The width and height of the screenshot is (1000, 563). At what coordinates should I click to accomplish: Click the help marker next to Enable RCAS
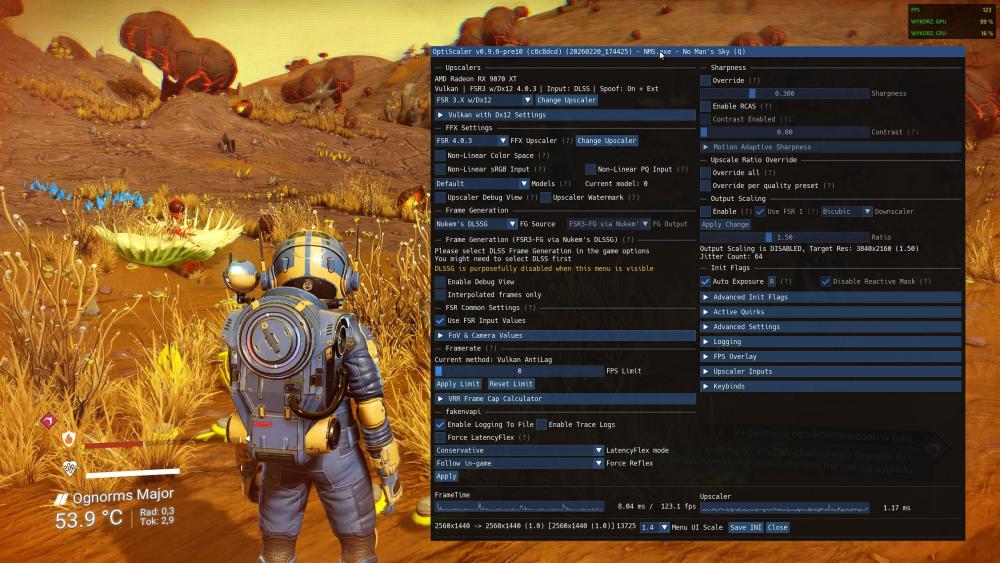pos(766,106)
